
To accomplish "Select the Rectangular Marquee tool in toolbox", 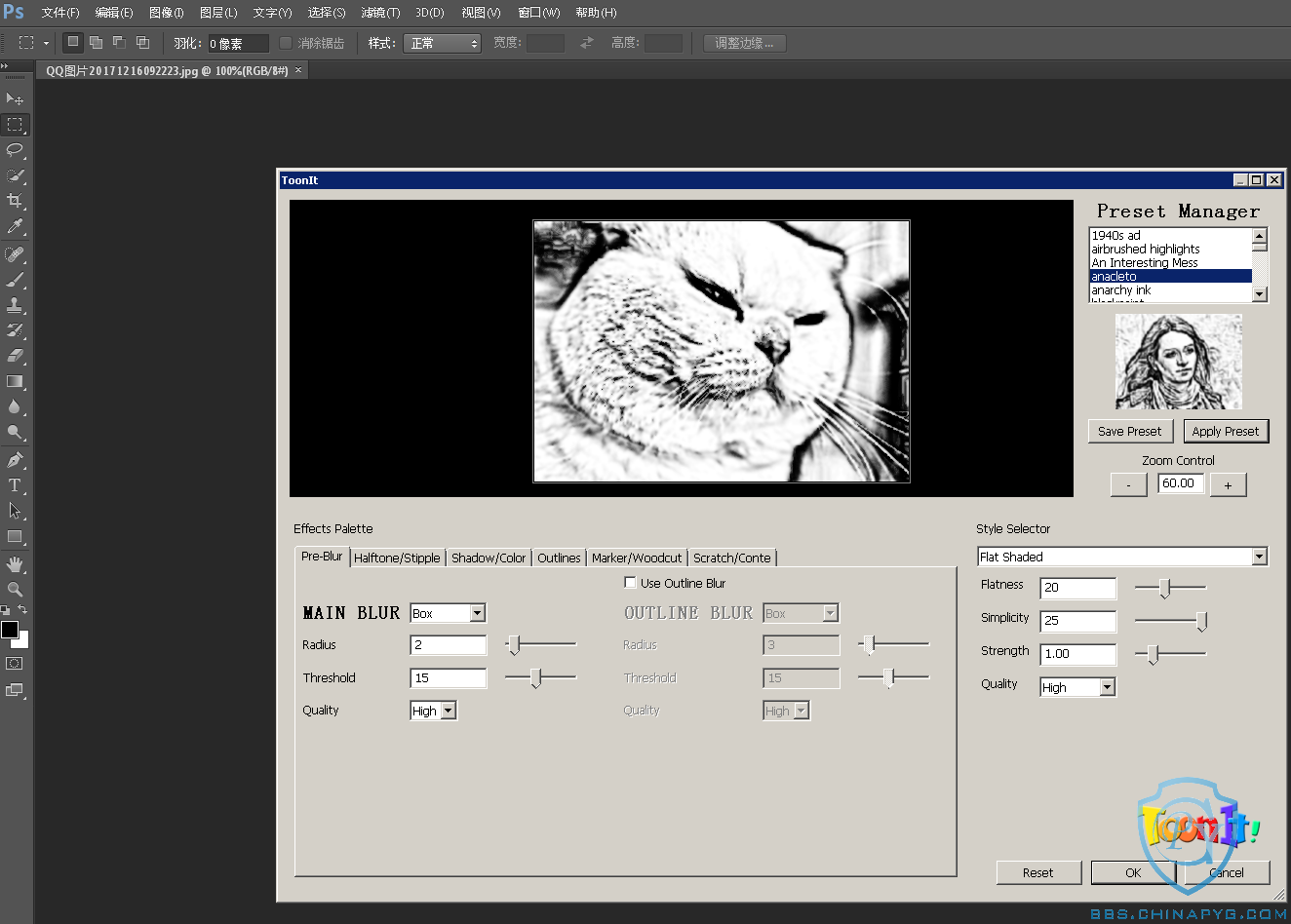I will click(15, 125).
